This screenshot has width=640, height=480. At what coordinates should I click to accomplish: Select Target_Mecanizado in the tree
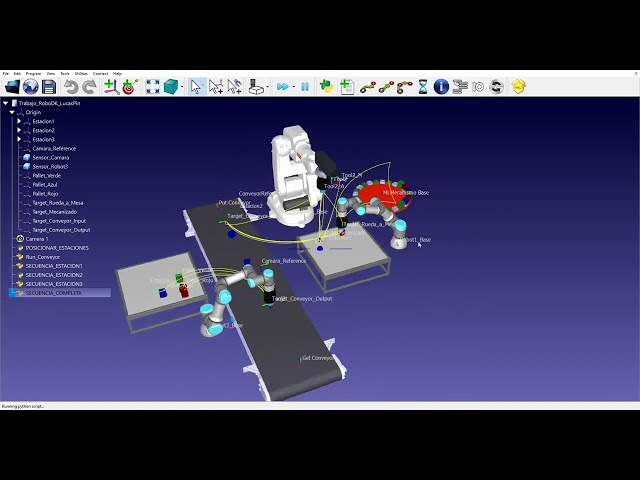click(x=54, y=211)
